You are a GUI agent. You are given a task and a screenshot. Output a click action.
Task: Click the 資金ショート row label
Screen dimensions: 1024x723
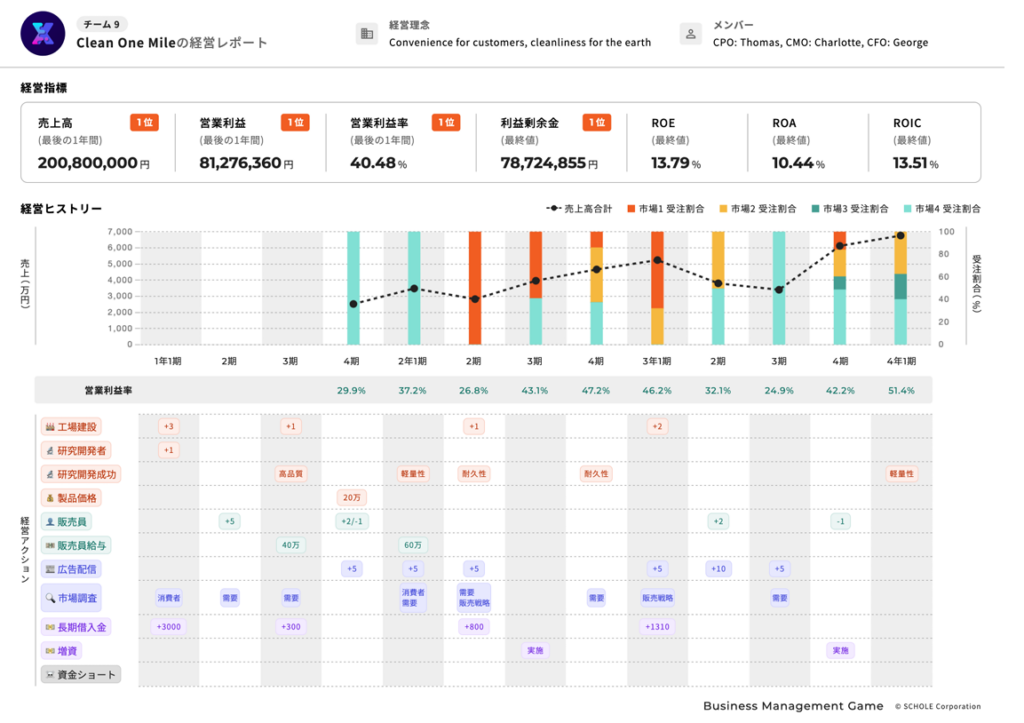tap(80, 674)
